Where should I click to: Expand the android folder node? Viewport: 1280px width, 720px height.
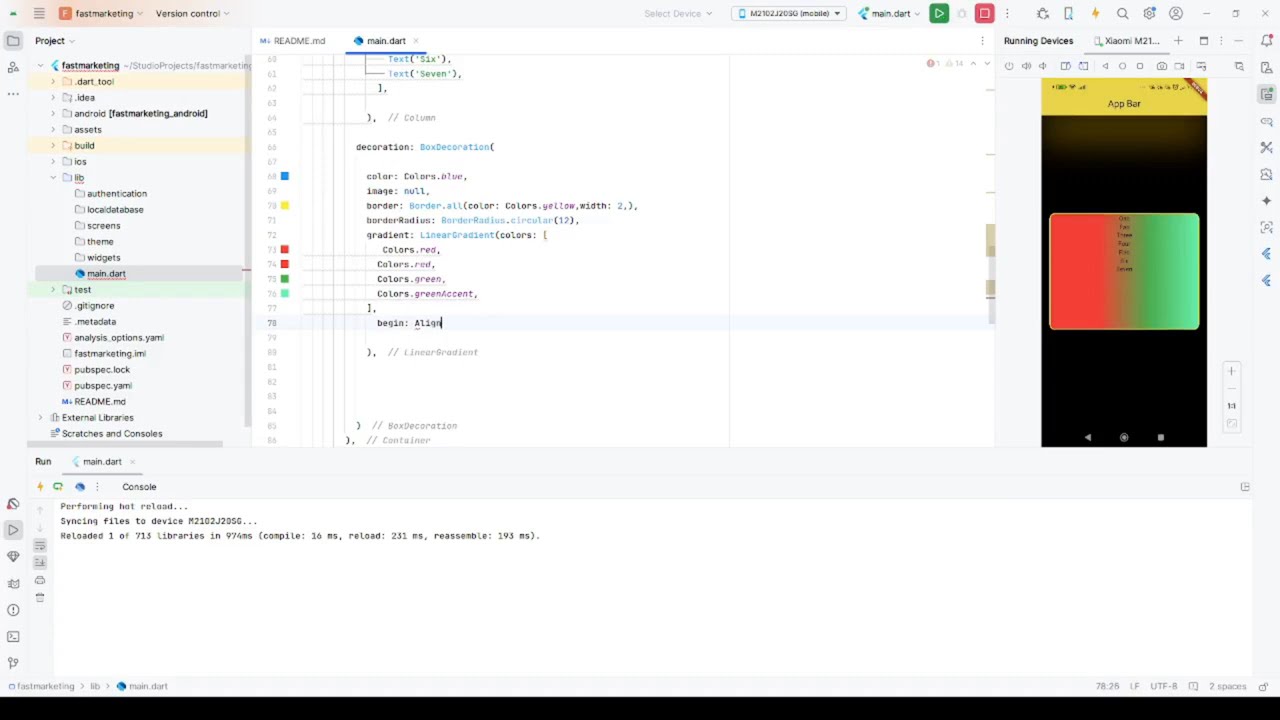tap(53, 113)
